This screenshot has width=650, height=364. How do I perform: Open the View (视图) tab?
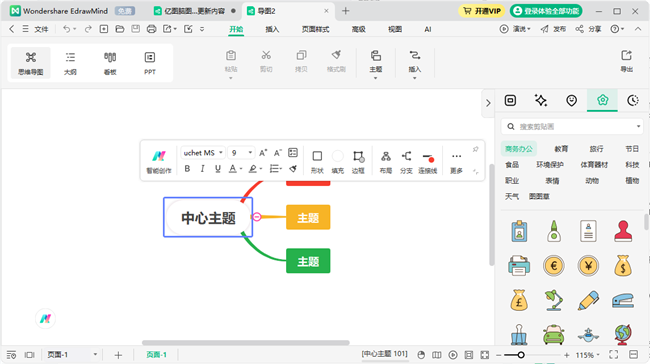point(395,29)
